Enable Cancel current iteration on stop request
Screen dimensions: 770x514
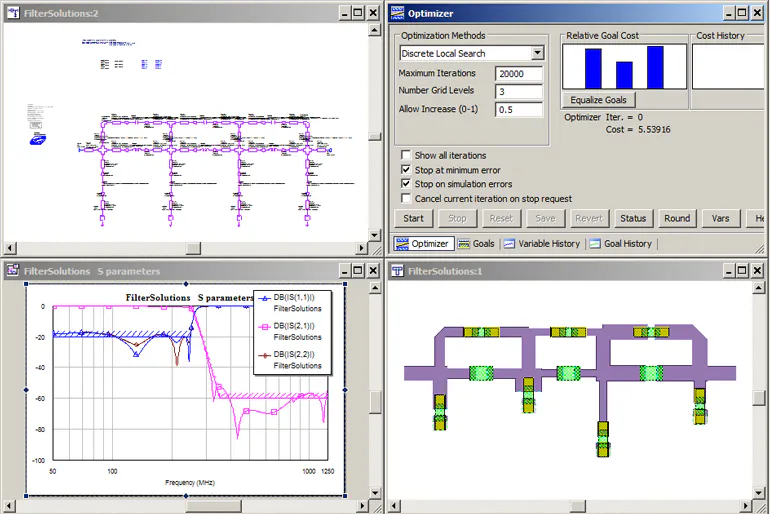click(406, 198)
